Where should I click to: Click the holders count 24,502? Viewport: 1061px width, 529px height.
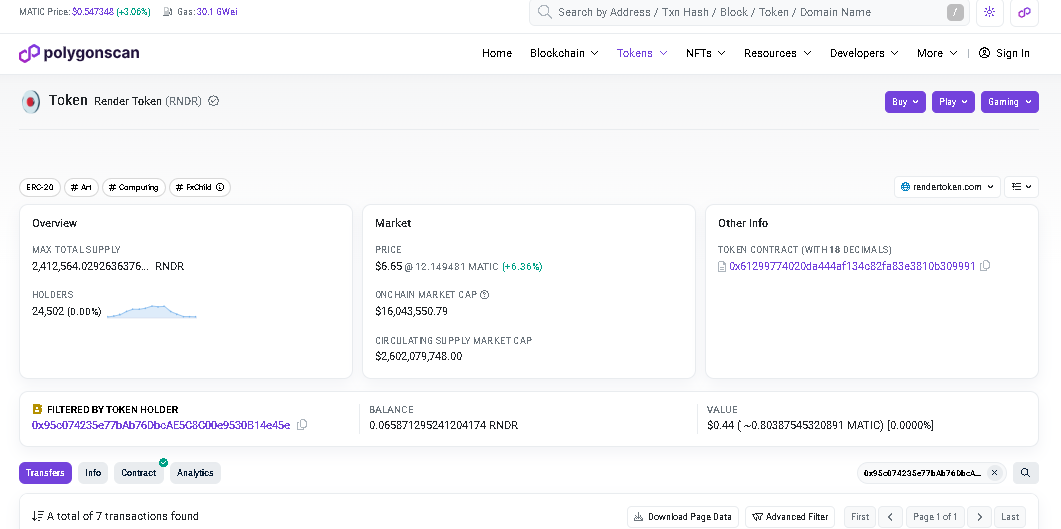(48, 311)
